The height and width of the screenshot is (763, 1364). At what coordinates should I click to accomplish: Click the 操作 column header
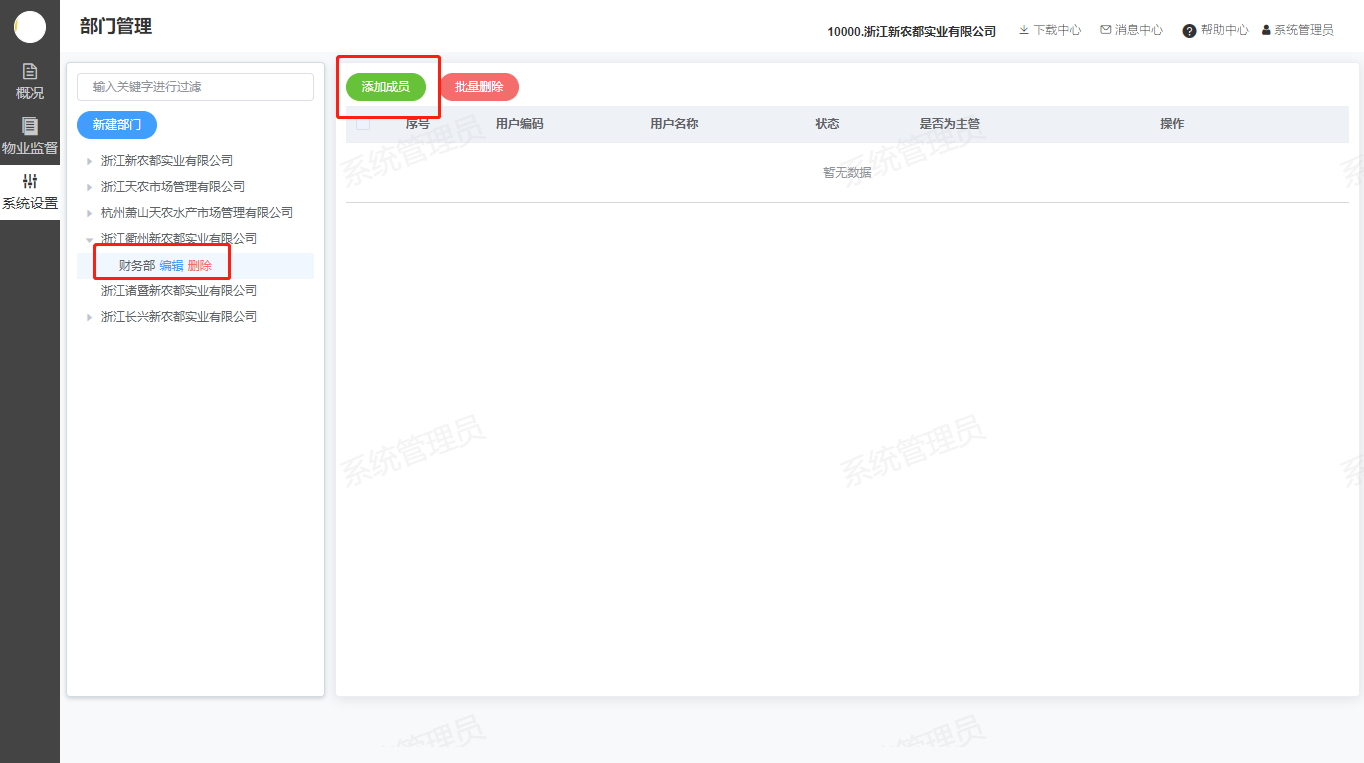click(1172, 124)
